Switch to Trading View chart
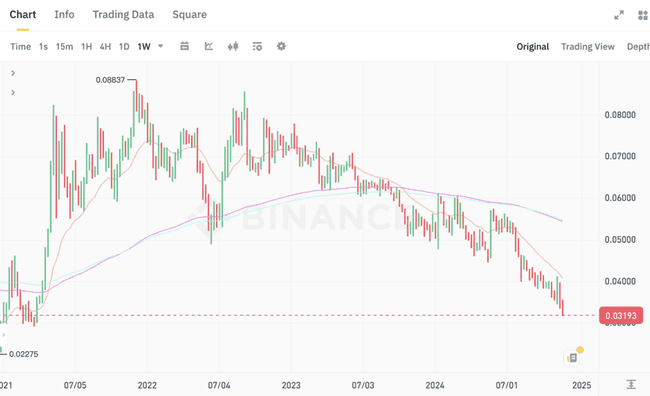The width and height of the screenshot is (650, 396). pyautogui.click(x=588, y=46)
